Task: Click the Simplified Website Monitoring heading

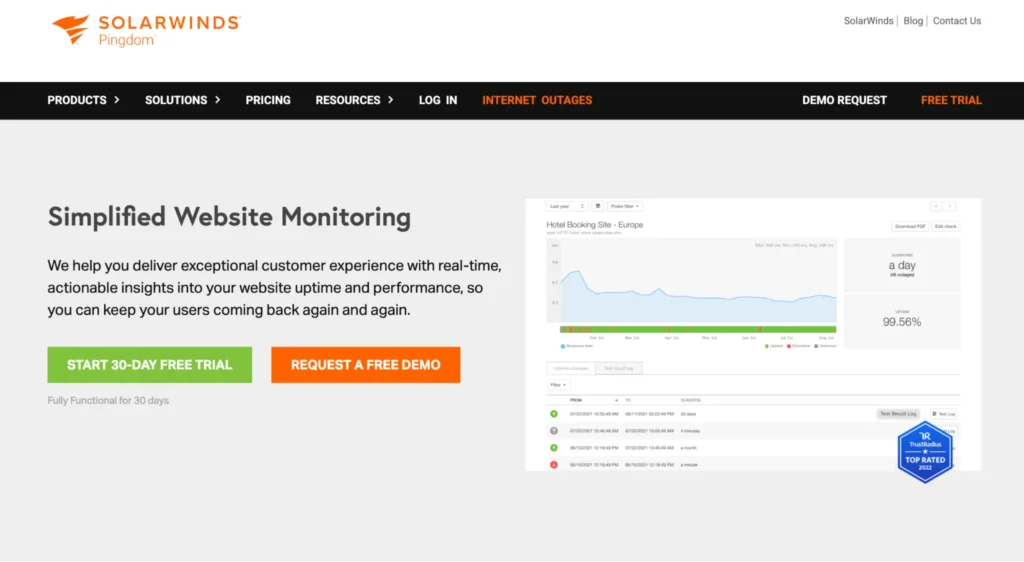Action: (x=229, y=217)
